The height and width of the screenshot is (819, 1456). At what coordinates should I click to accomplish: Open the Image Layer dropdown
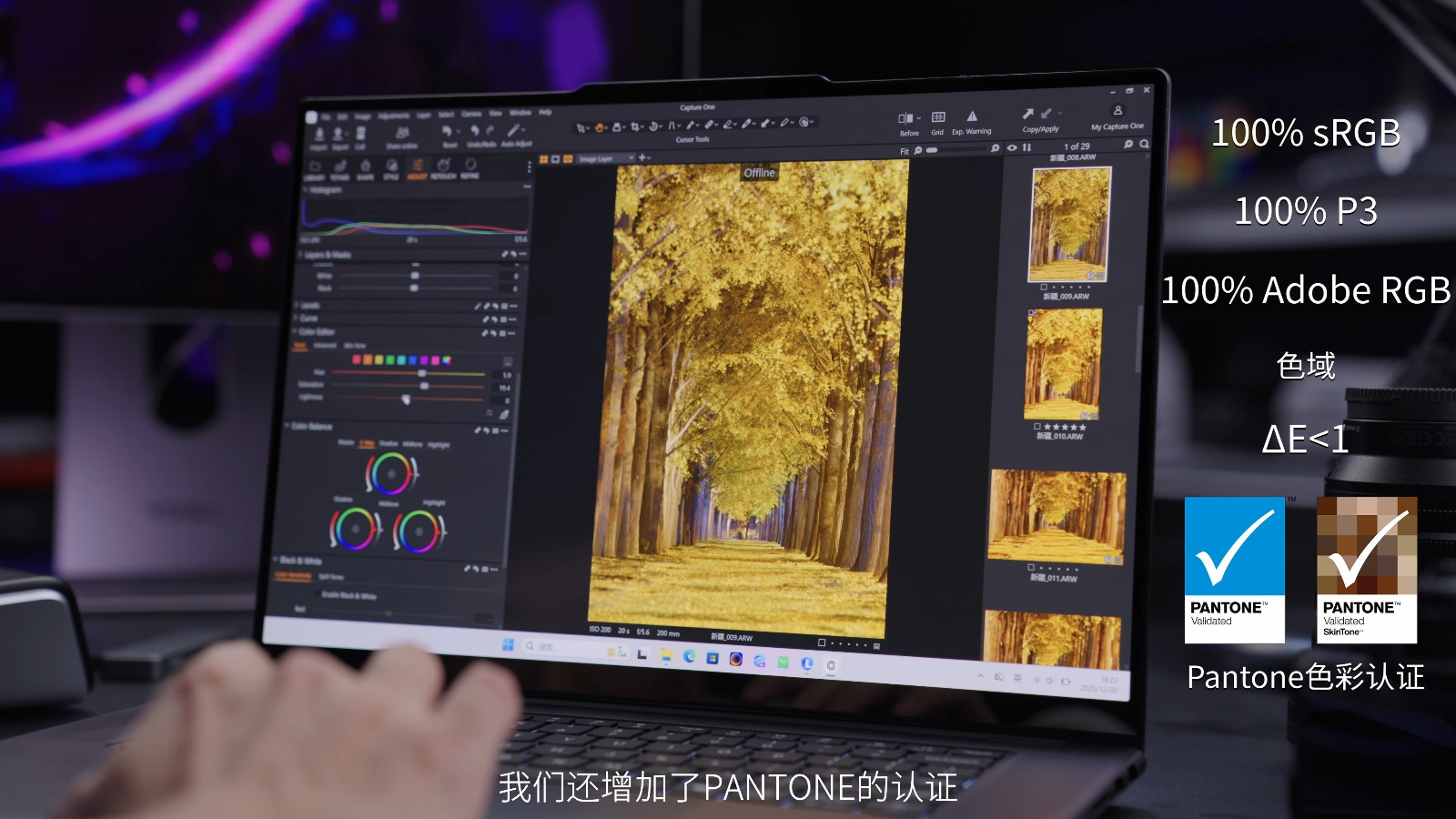606,158
